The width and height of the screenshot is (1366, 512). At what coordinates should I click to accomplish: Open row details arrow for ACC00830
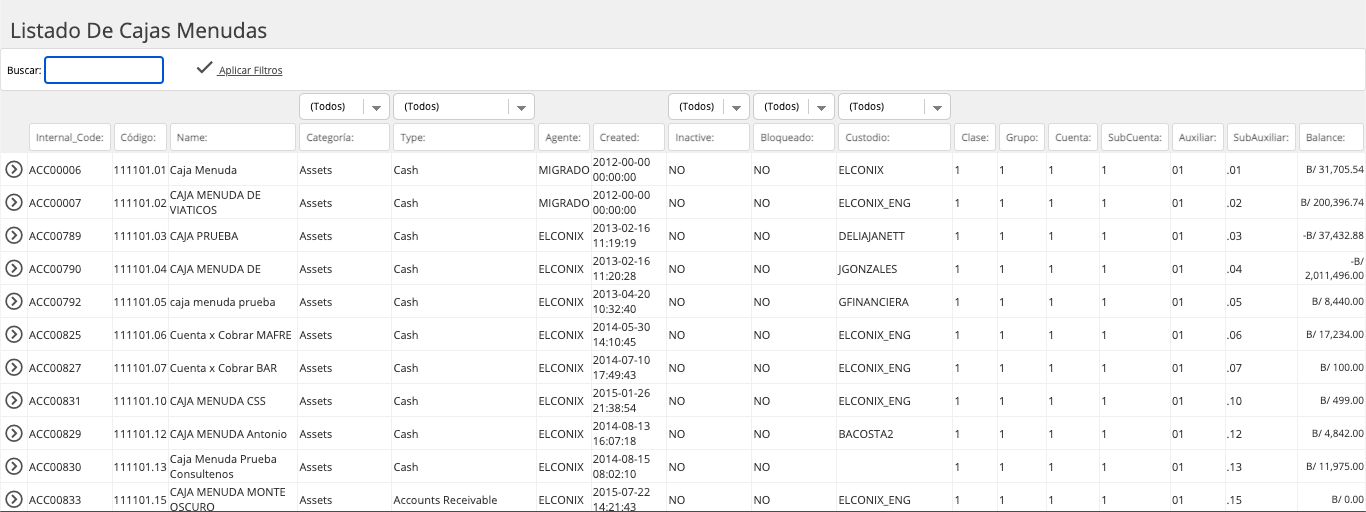point(14,467)
